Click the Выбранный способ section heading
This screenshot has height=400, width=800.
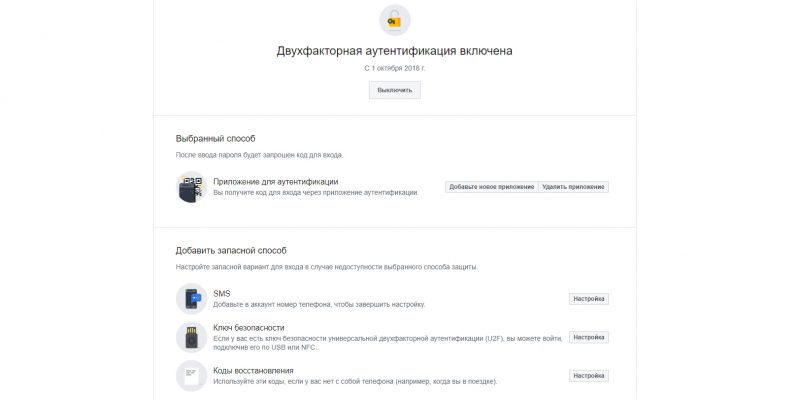point(215,138)
